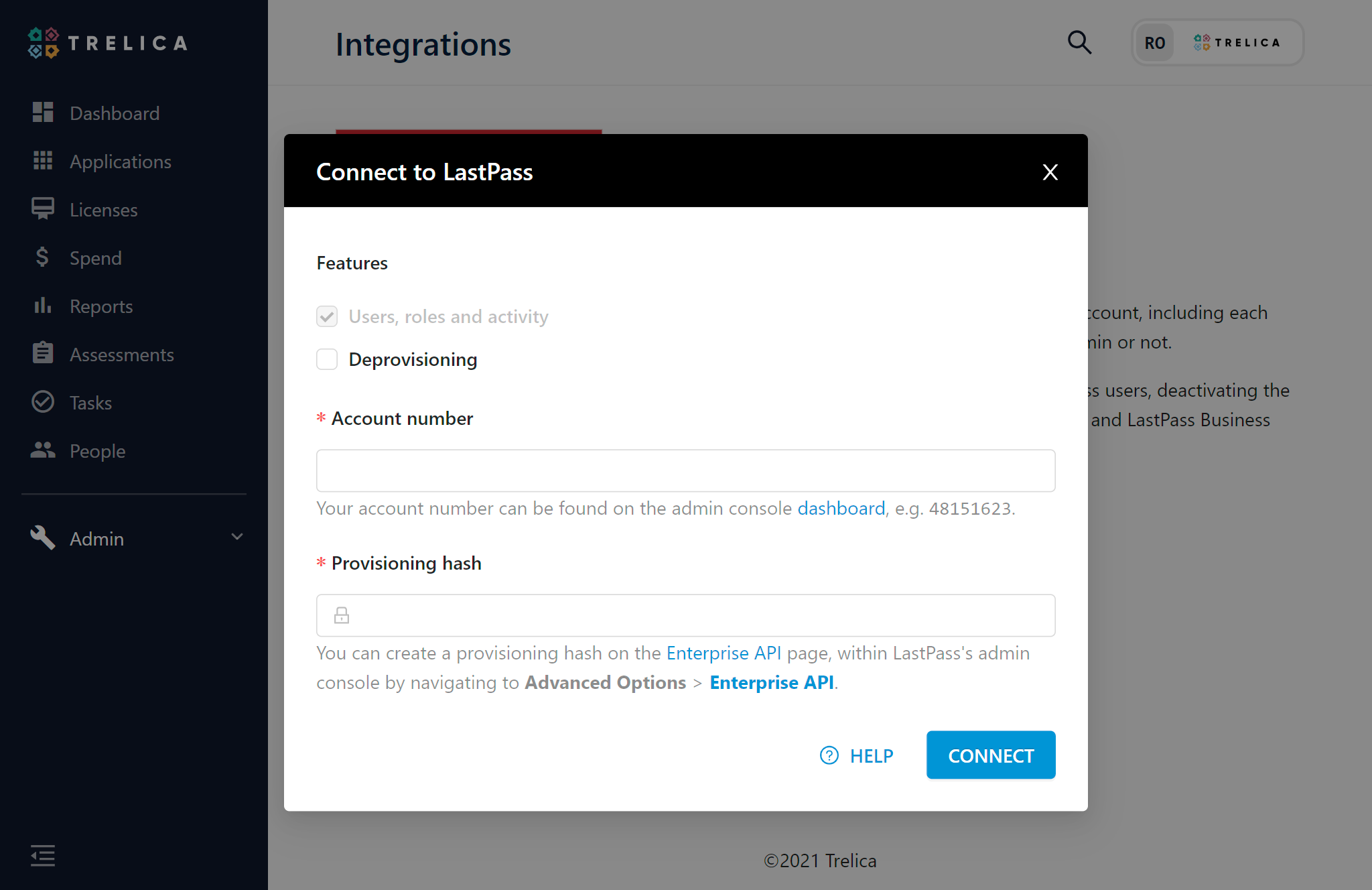
Task: Click the Dashboard icon in sidebar
Action: [x=43, y=113]
